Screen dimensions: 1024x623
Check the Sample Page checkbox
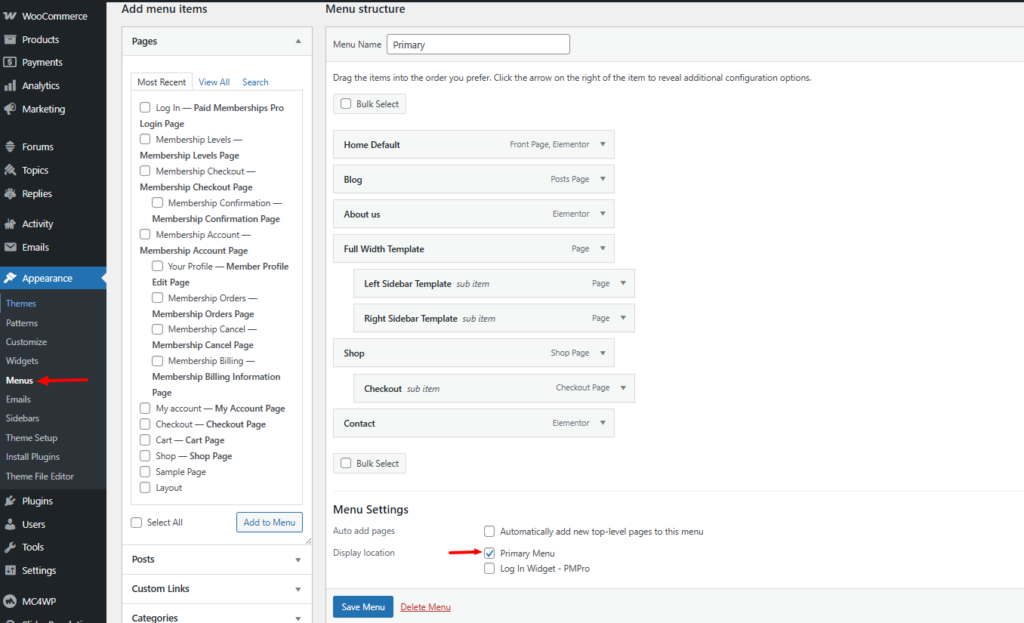coord(146,472)
